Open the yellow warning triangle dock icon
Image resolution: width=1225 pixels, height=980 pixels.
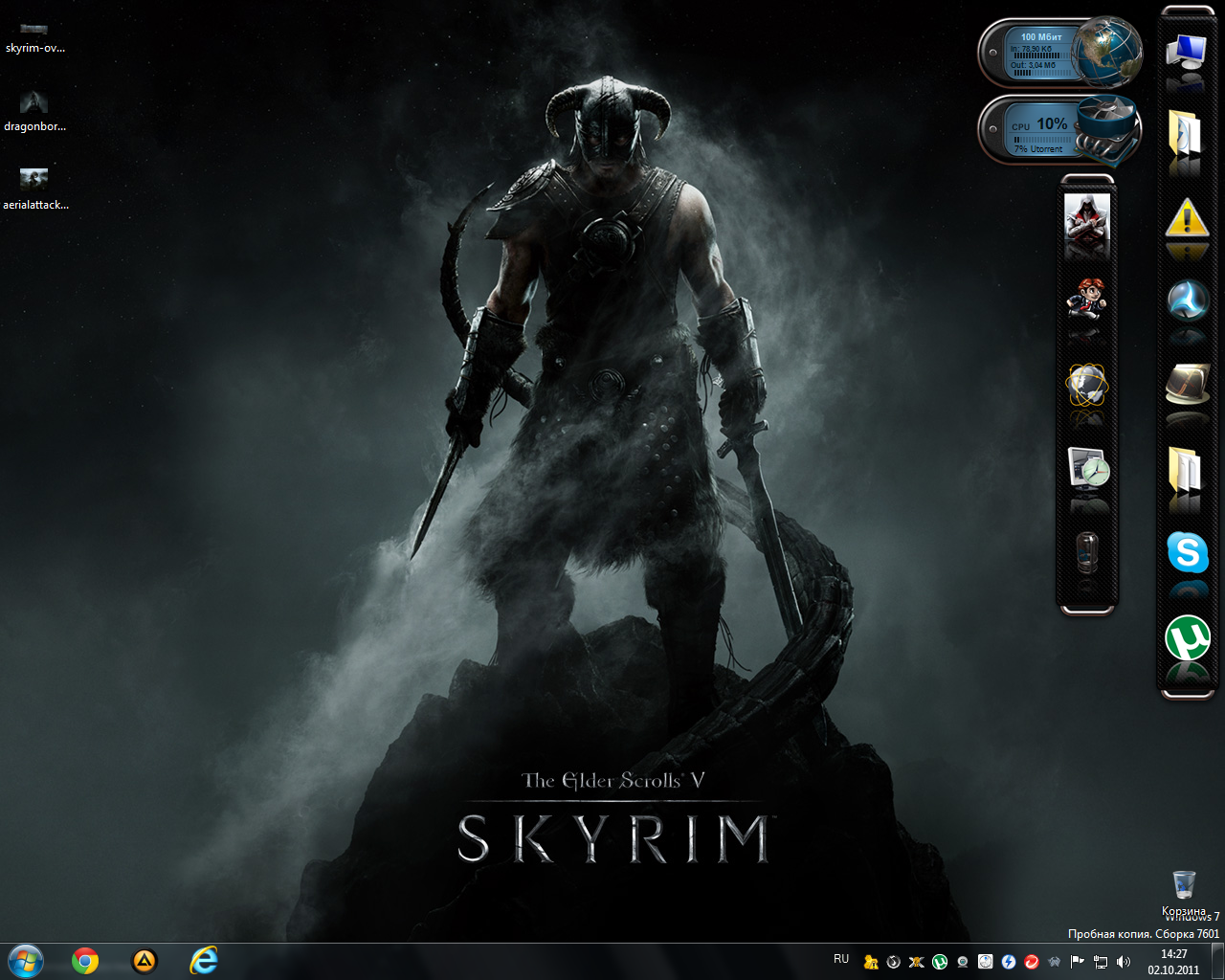pos(1187,218)
